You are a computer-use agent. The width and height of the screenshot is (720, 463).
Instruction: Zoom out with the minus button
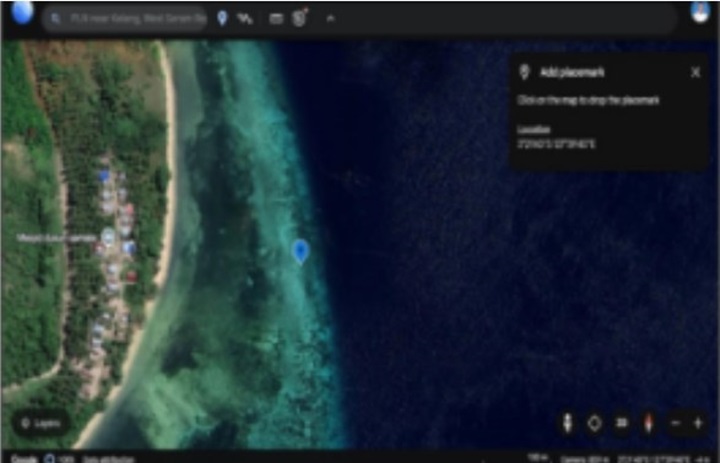tap(676, 423)
